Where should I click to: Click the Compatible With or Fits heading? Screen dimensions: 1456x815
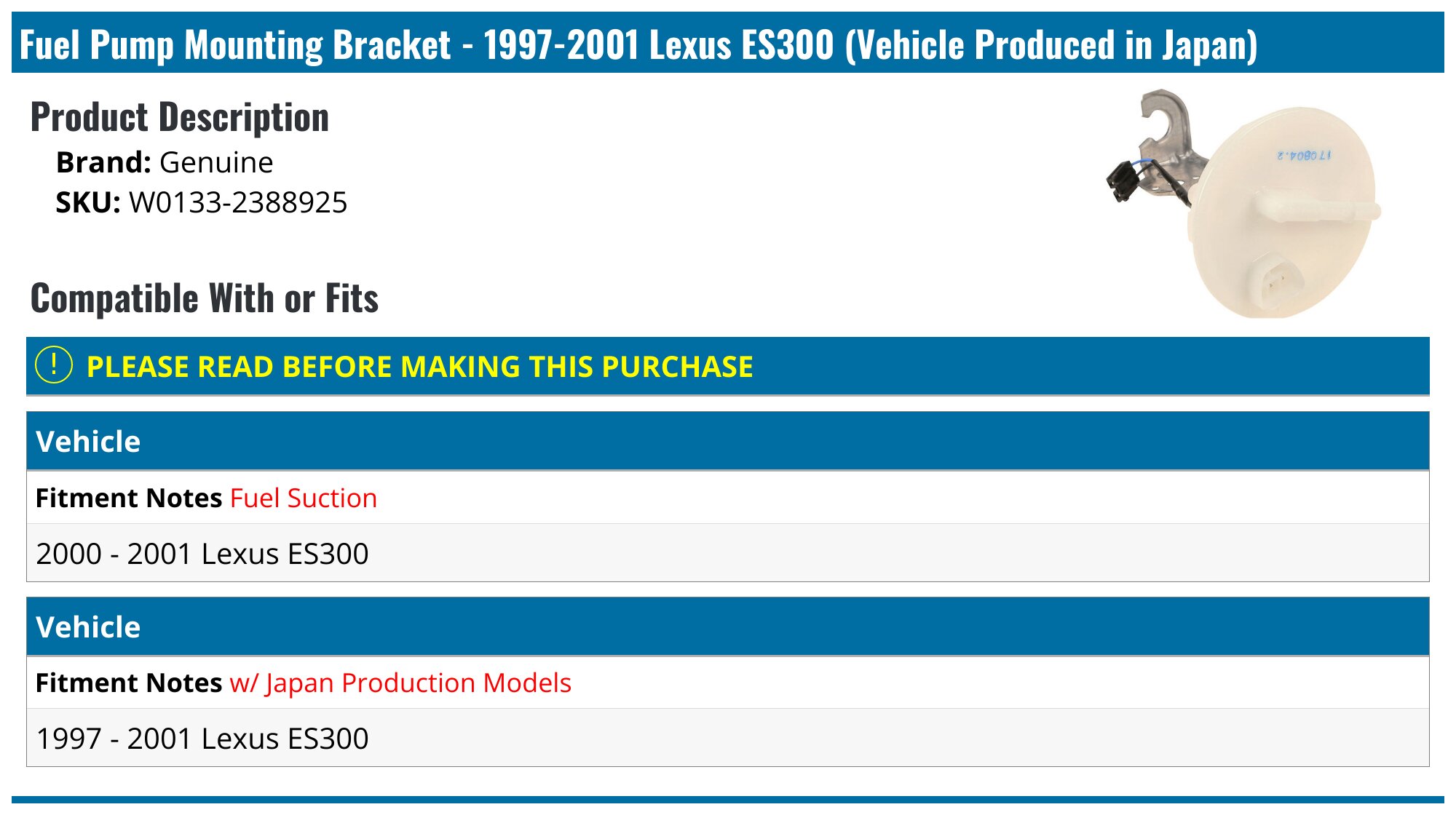click(x=205, y=298)
